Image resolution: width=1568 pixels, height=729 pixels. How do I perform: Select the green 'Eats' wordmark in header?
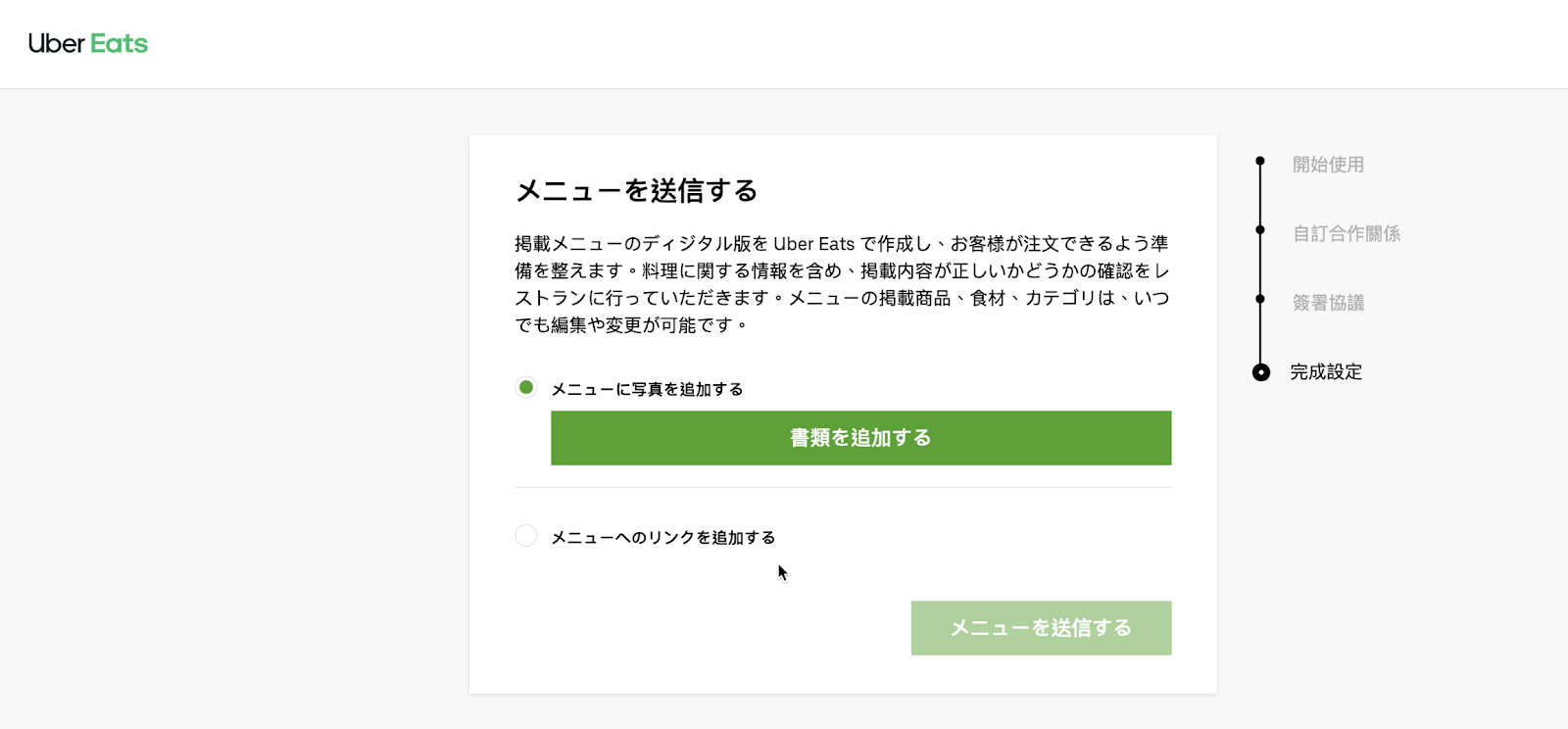click(x=120, y=43)
